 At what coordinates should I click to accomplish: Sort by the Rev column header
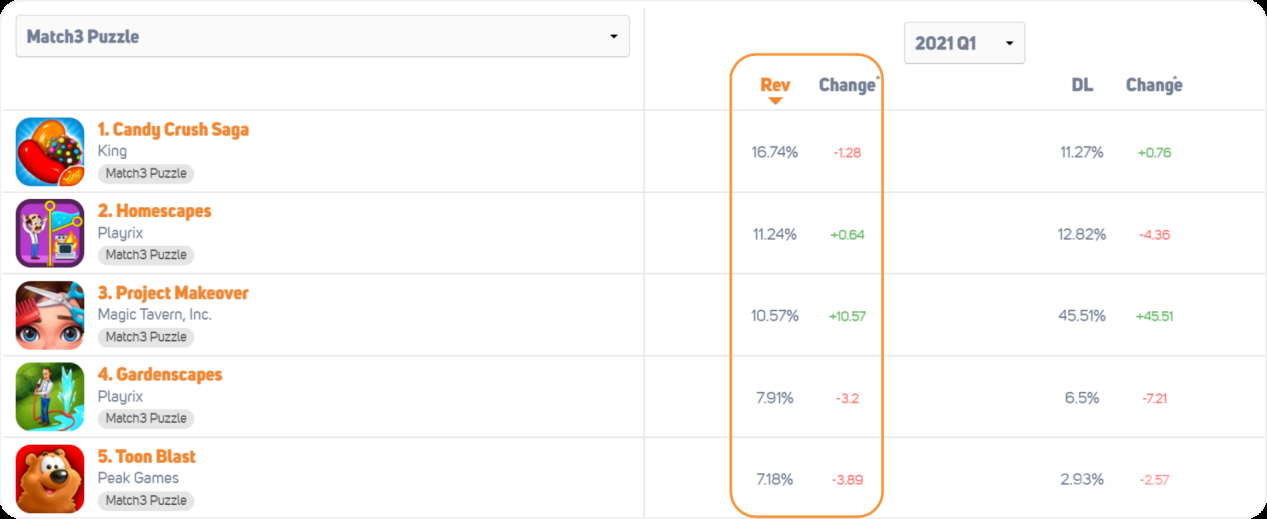[x=775, y=85]
